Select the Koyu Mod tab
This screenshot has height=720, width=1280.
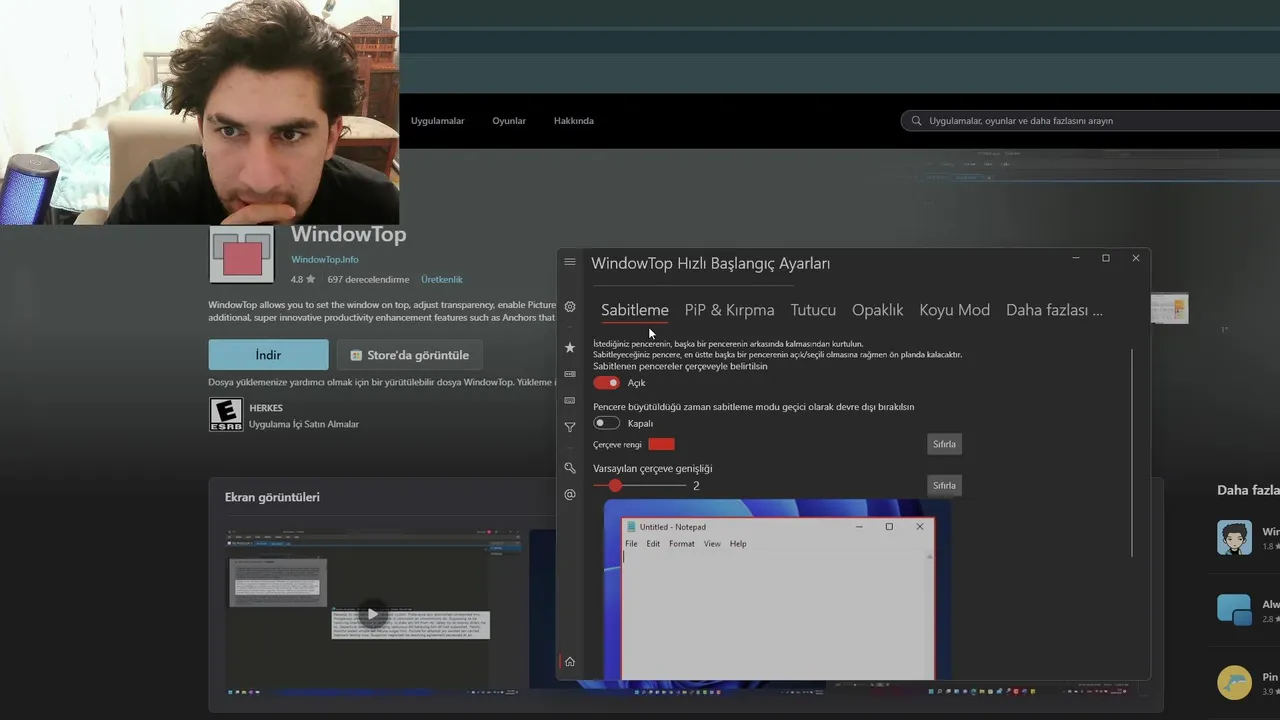(x=955, y=310)
